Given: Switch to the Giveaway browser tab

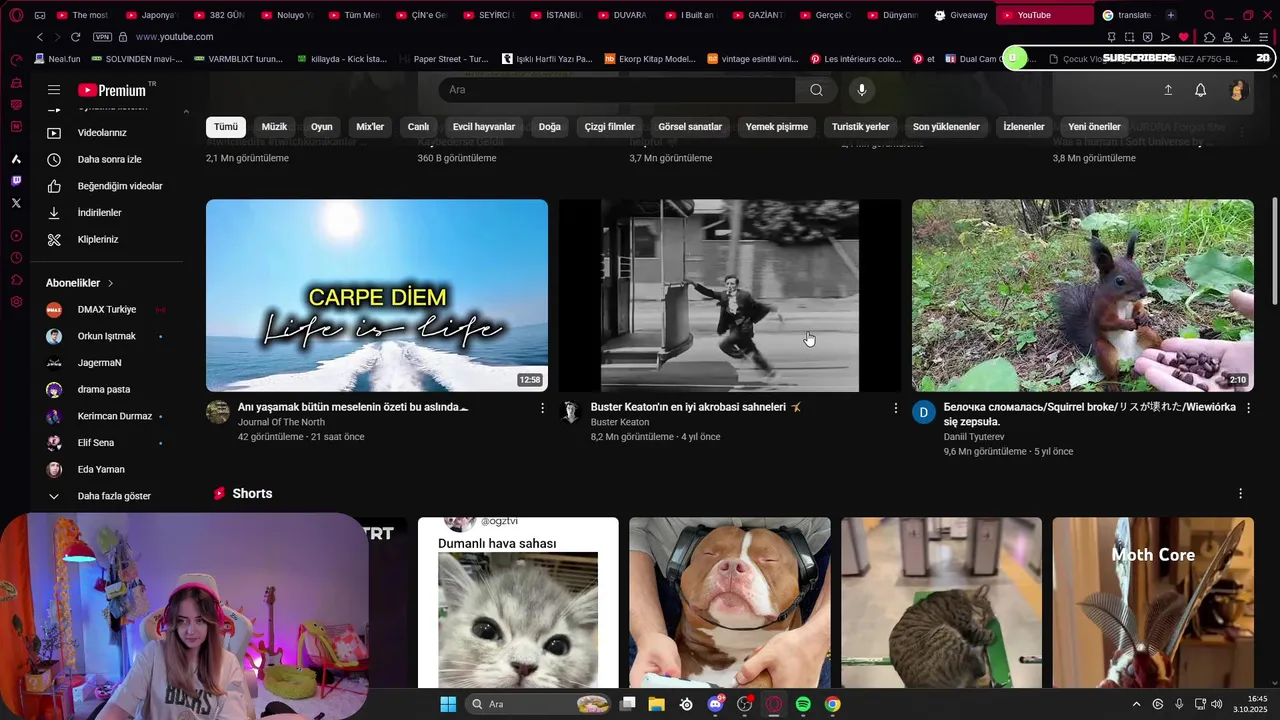Looking at the screenshot, I should click(x=961, y=15).
